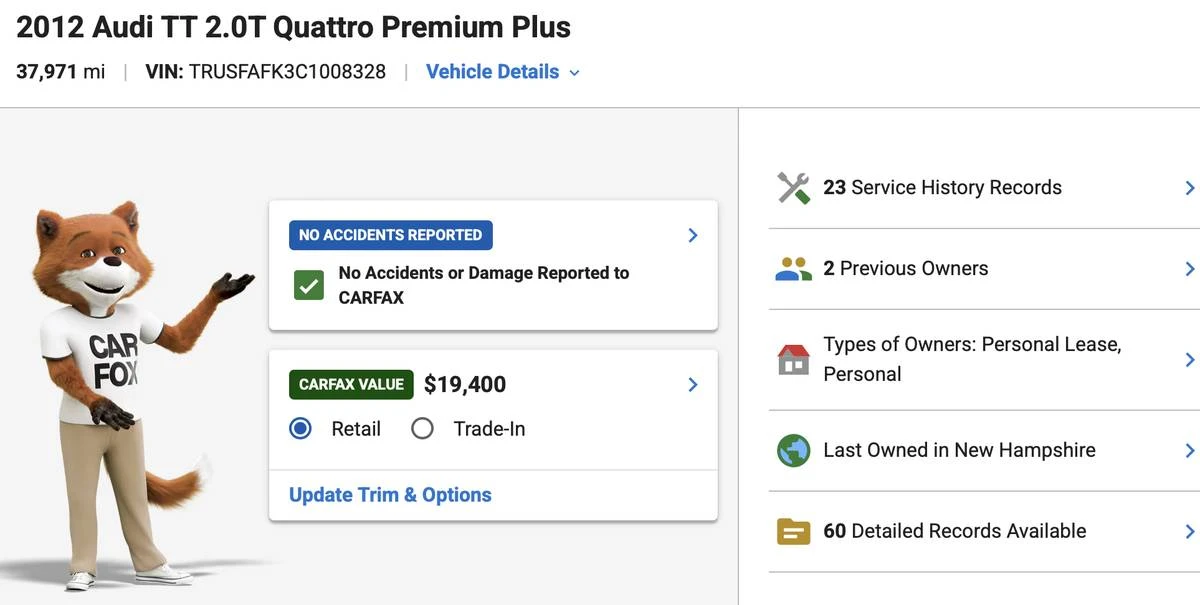Expand the Service History Records chevron

(x=1189, y=188)
